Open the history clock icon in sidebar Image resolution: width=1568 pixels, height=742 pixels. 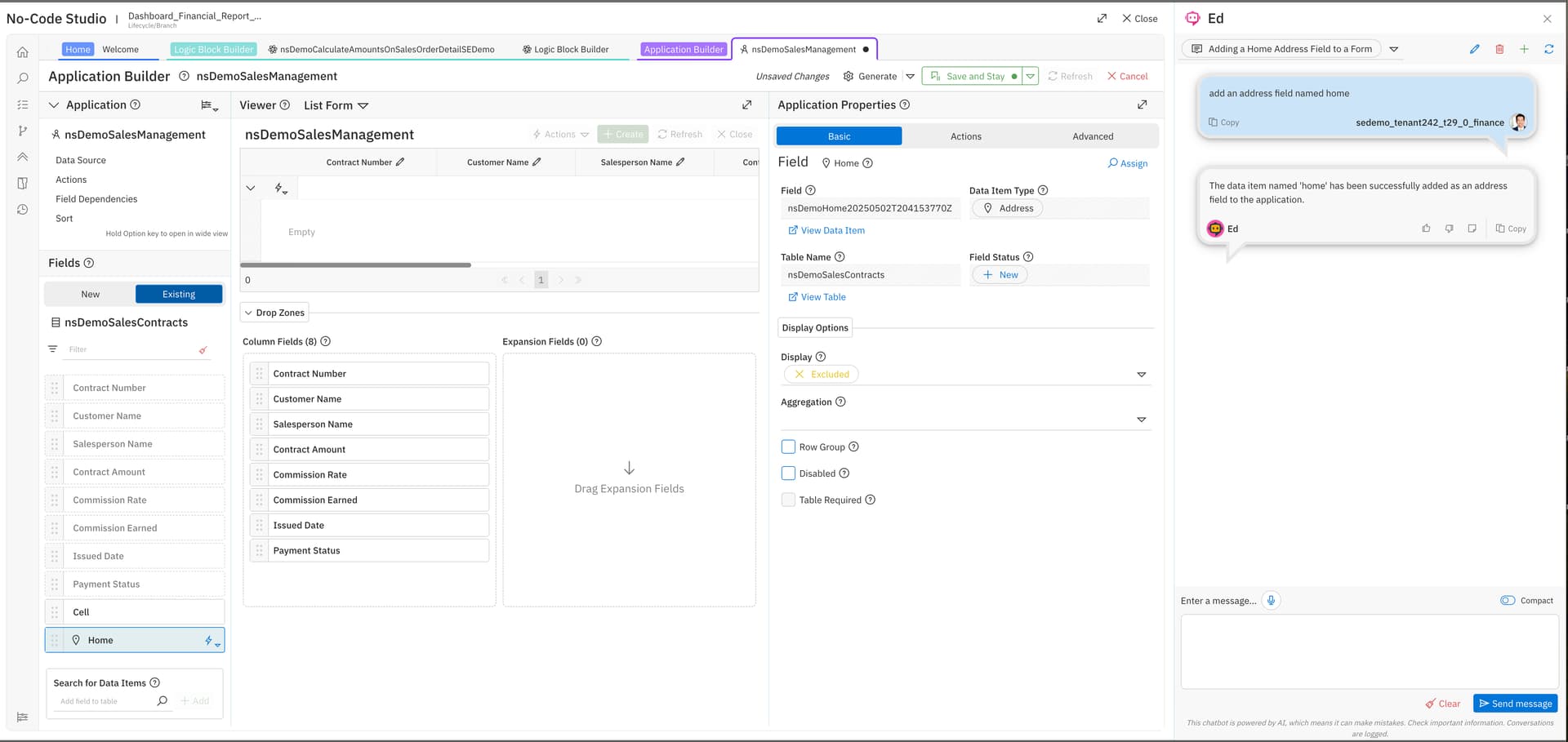(23, 210)
